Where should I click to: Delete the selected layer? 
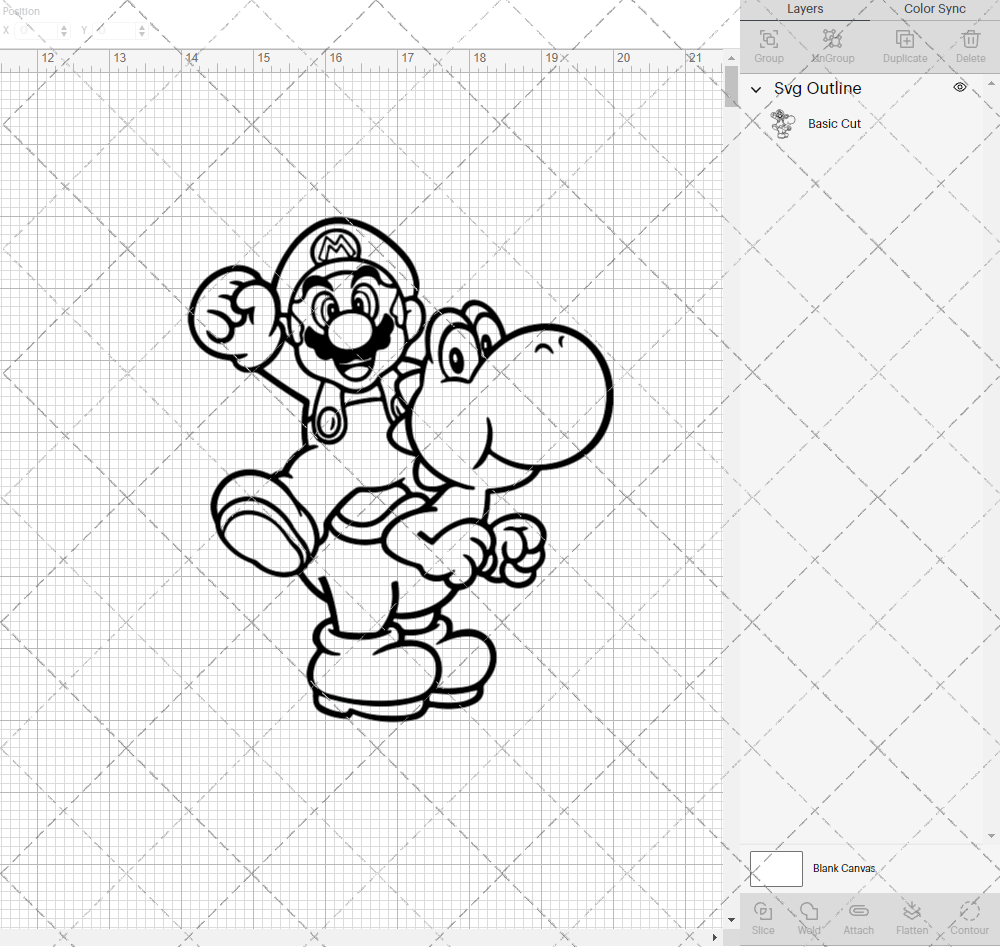[969, 45]
